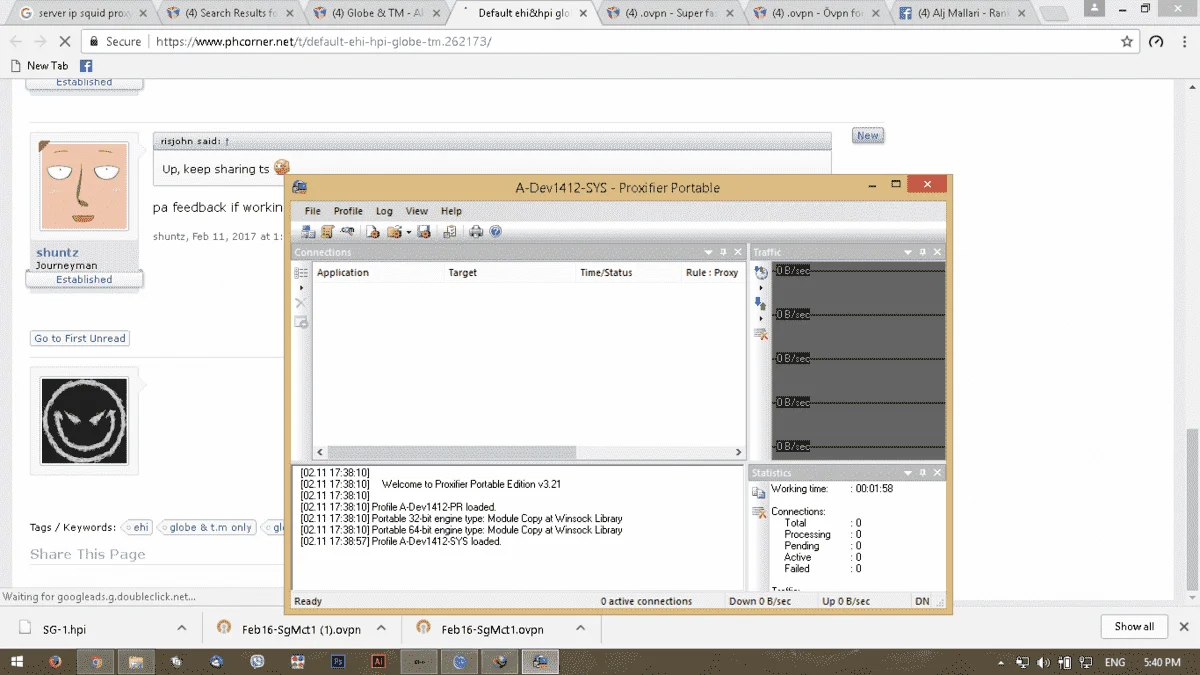Screen dimensions: 1200x675
Task: Open Photoshop from the taskbar
Action: (338, 661)
